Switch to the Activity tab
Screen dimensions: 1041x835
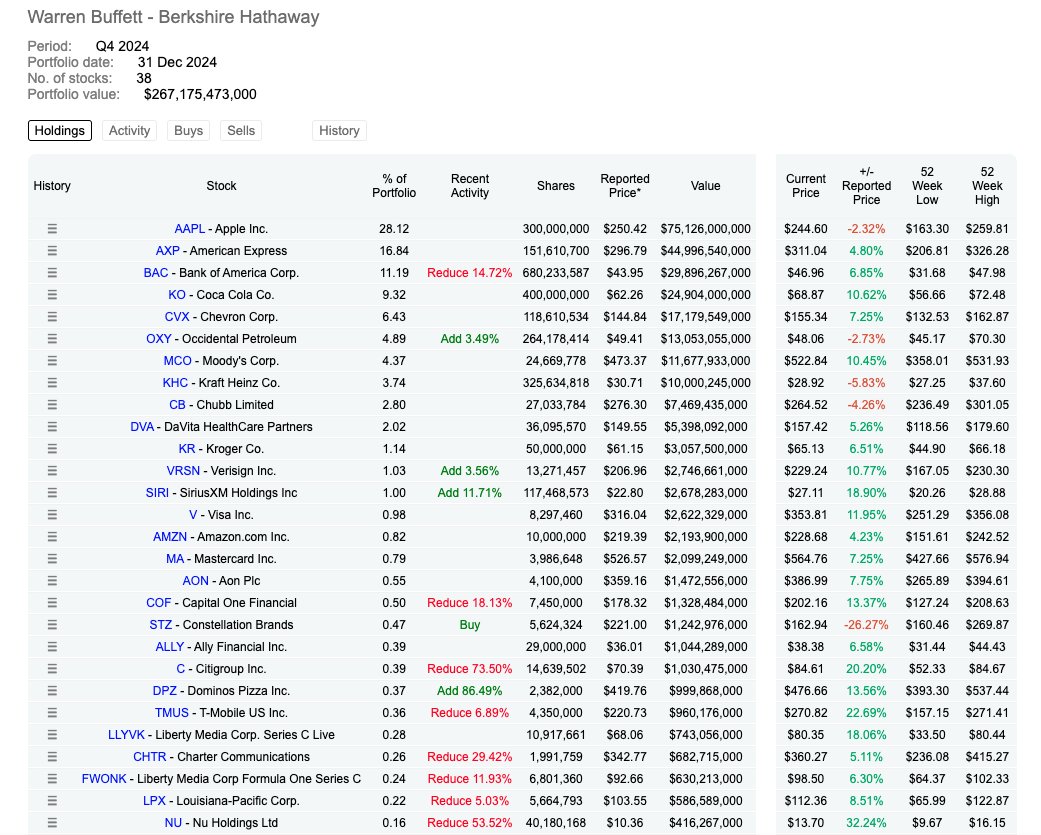(129, 131)
